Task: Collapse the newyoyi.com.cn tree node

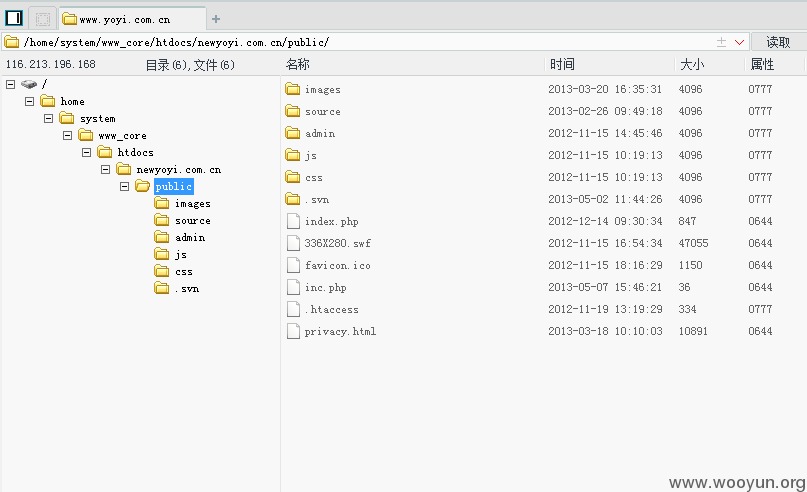Action: click(106, 169)
